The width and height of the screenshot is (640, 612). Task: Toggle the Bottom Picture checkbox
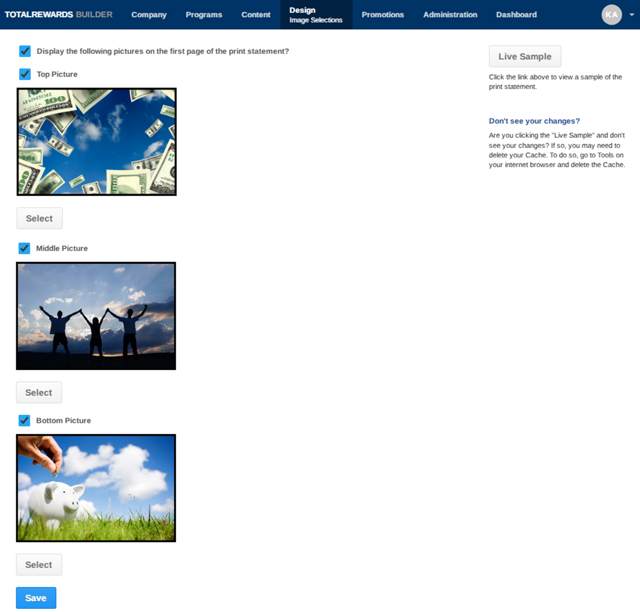pyautogui.click(x=24, y=420)
